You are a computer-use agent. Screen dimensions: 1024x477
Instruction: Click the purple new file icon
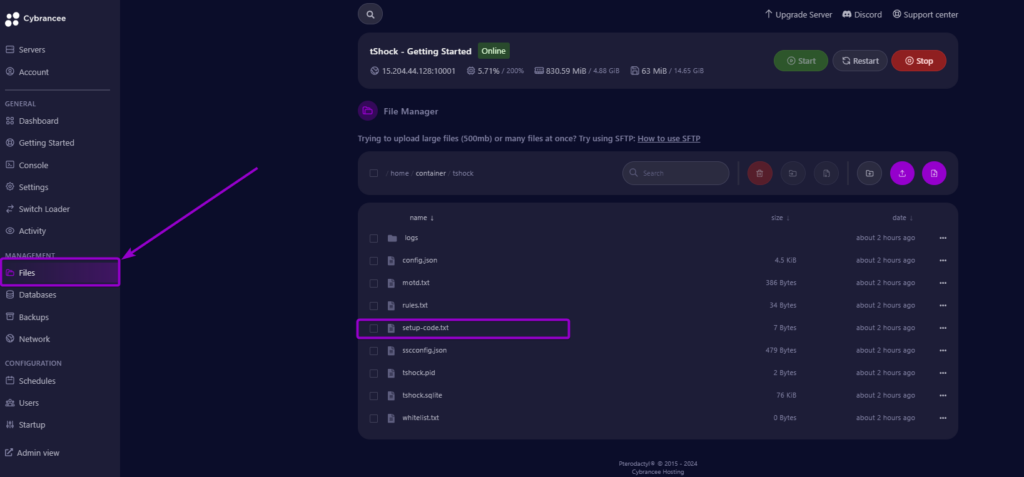pos(934,173)
